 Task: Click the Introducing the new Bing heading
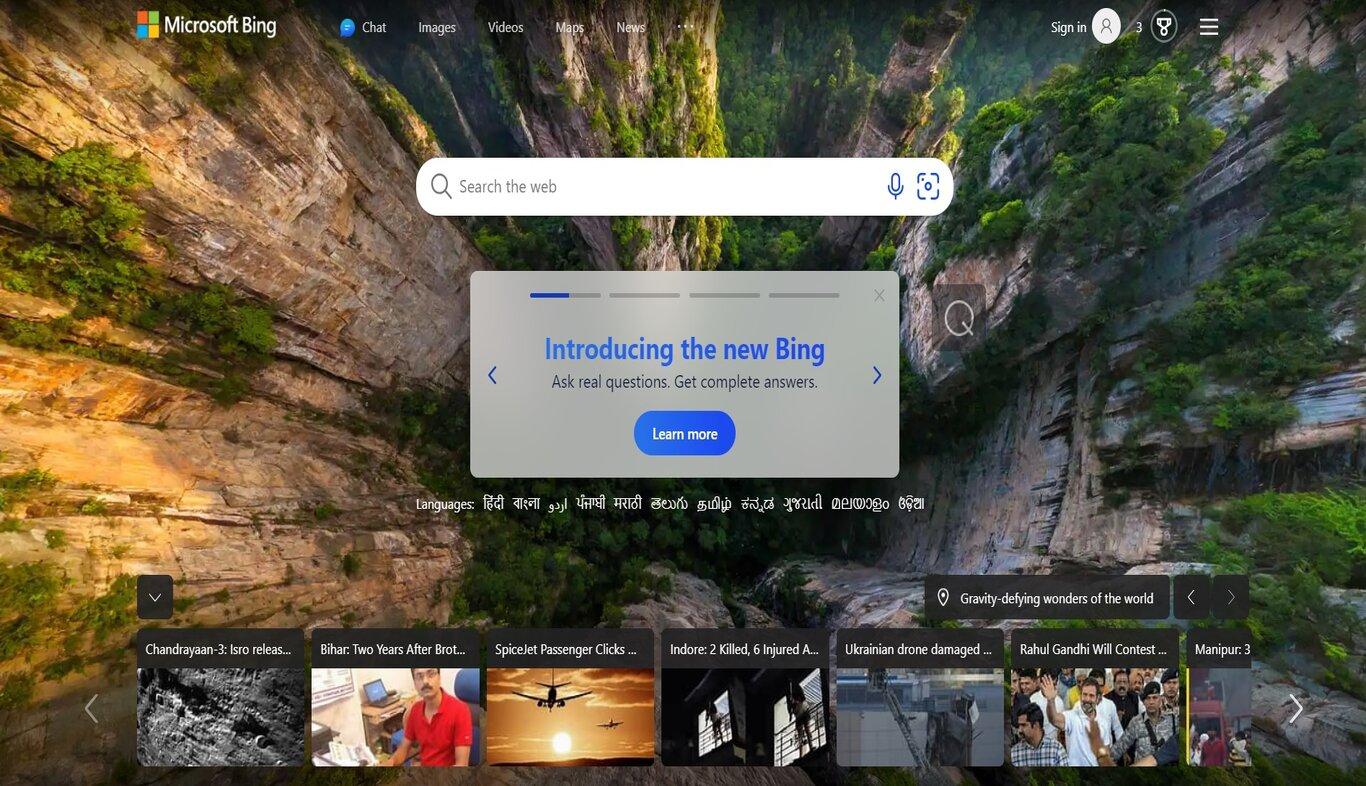click(x=685, y=348)
